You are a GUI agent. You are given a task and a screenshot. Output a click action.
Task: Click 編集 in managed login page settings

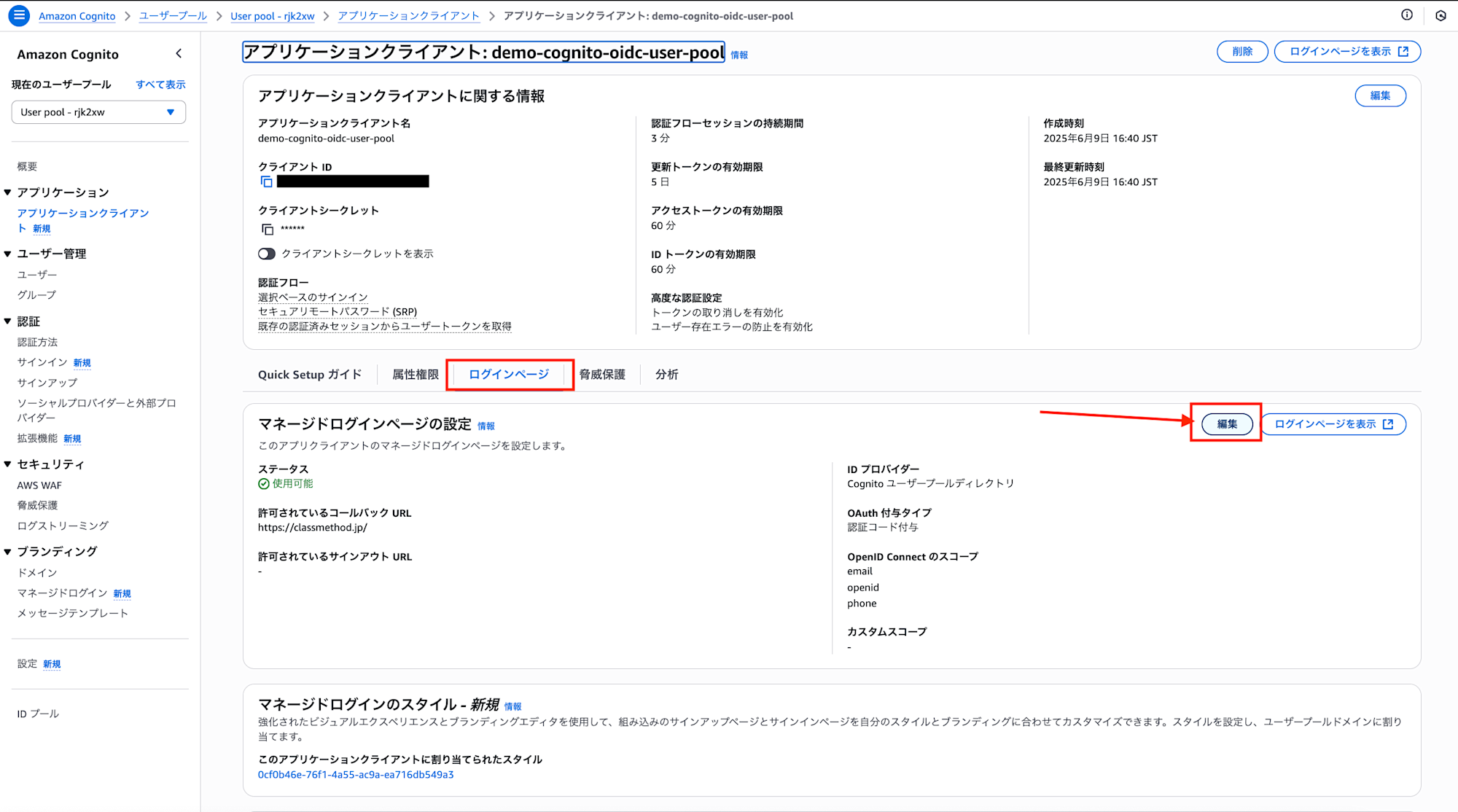point(1227,424)
